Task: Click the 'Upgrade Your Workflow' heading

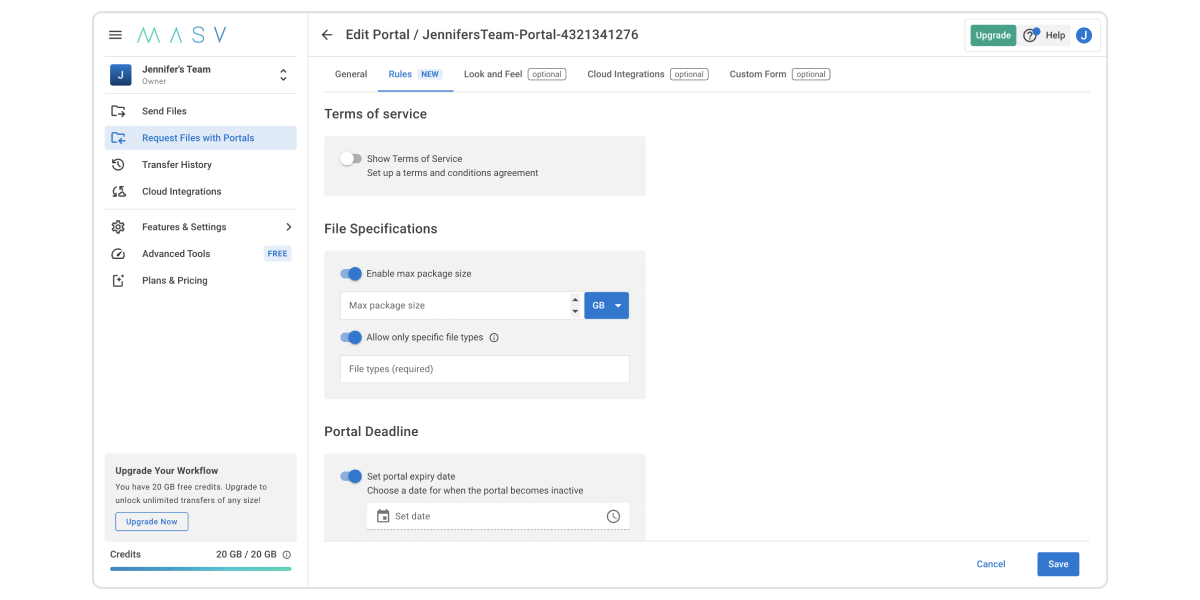Action: coord(167,471)
